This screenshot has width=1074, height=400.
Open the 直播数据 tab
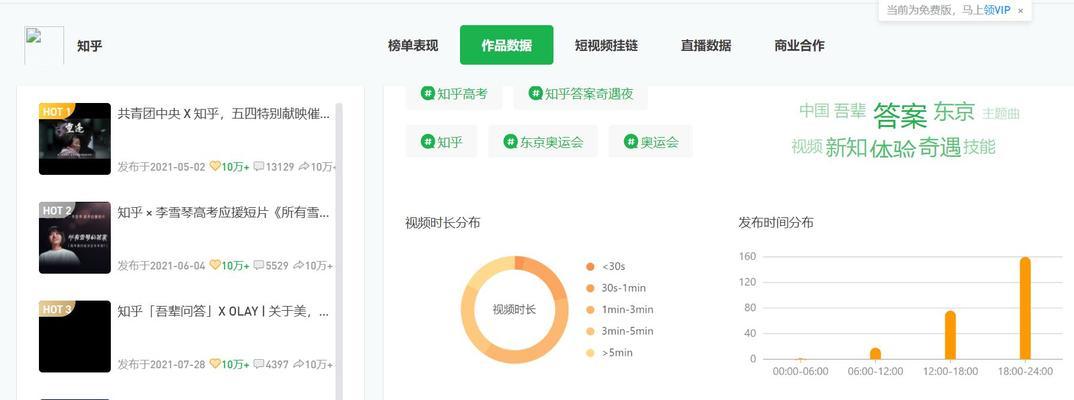pos(705,46)
